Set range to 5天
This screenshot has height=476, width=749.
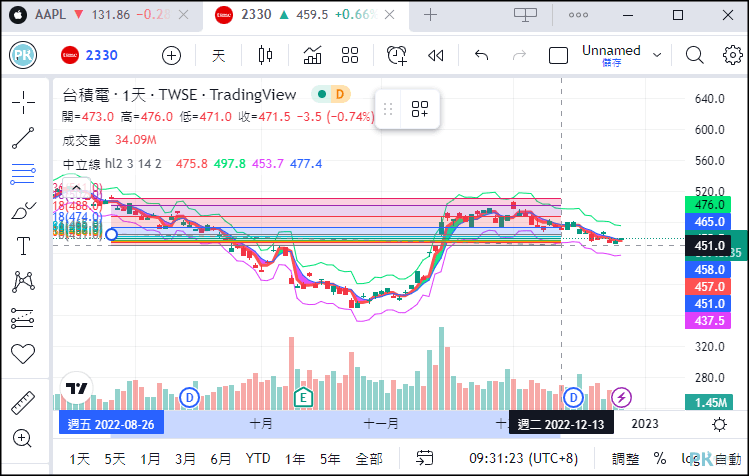[115, 459]
